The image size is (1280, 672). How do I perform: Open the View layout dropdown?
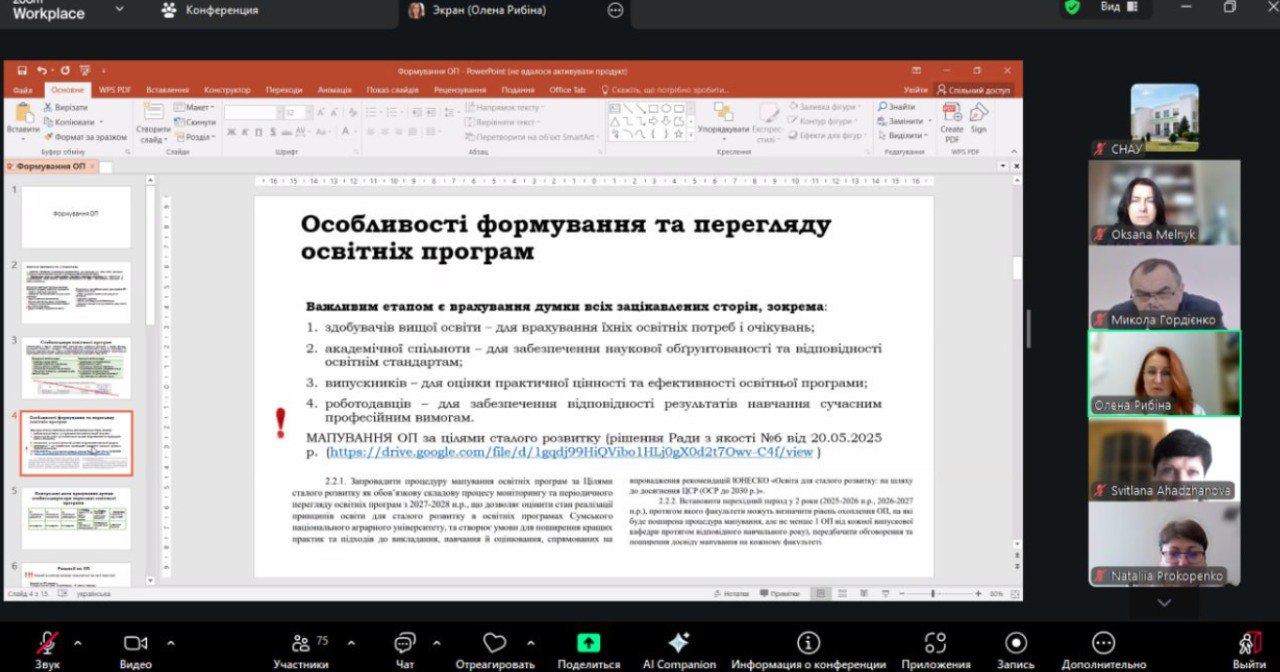(1118, 7)
